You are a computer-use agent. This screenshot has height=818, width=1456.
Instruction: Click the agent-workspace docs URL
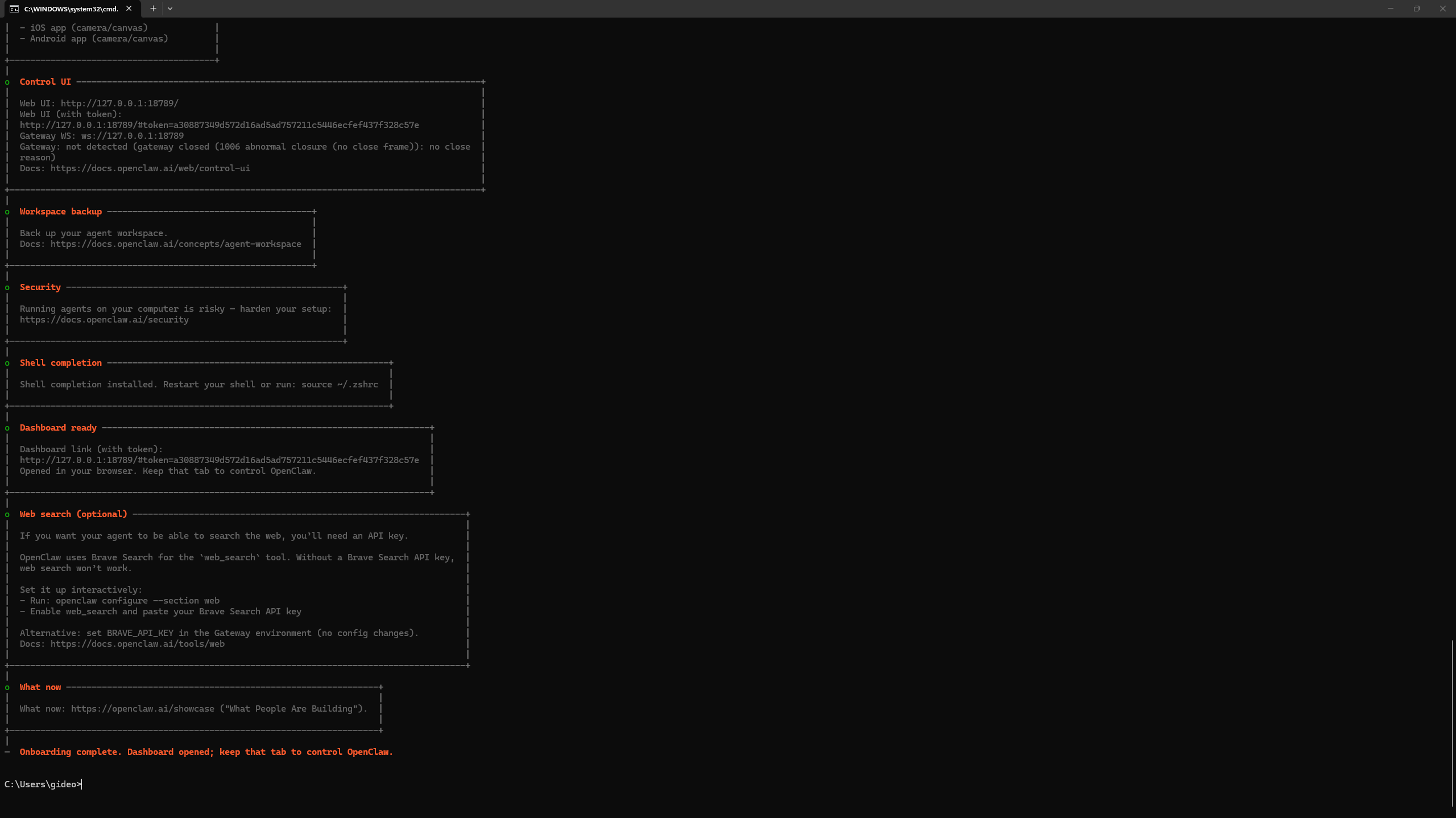point(176,244)
